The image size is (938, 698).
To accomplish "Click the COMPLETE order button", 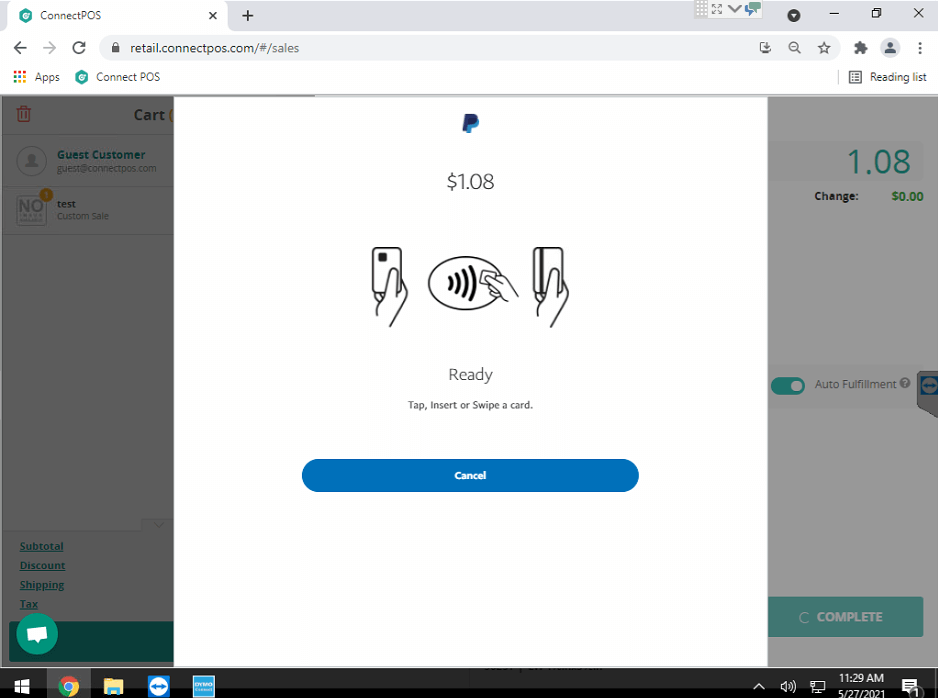I will coord(845,617).
